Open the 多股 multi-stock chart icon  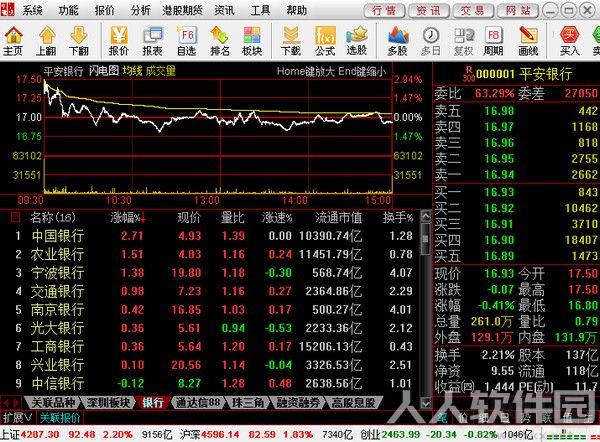pyautogui.click(x=398, y=41)
